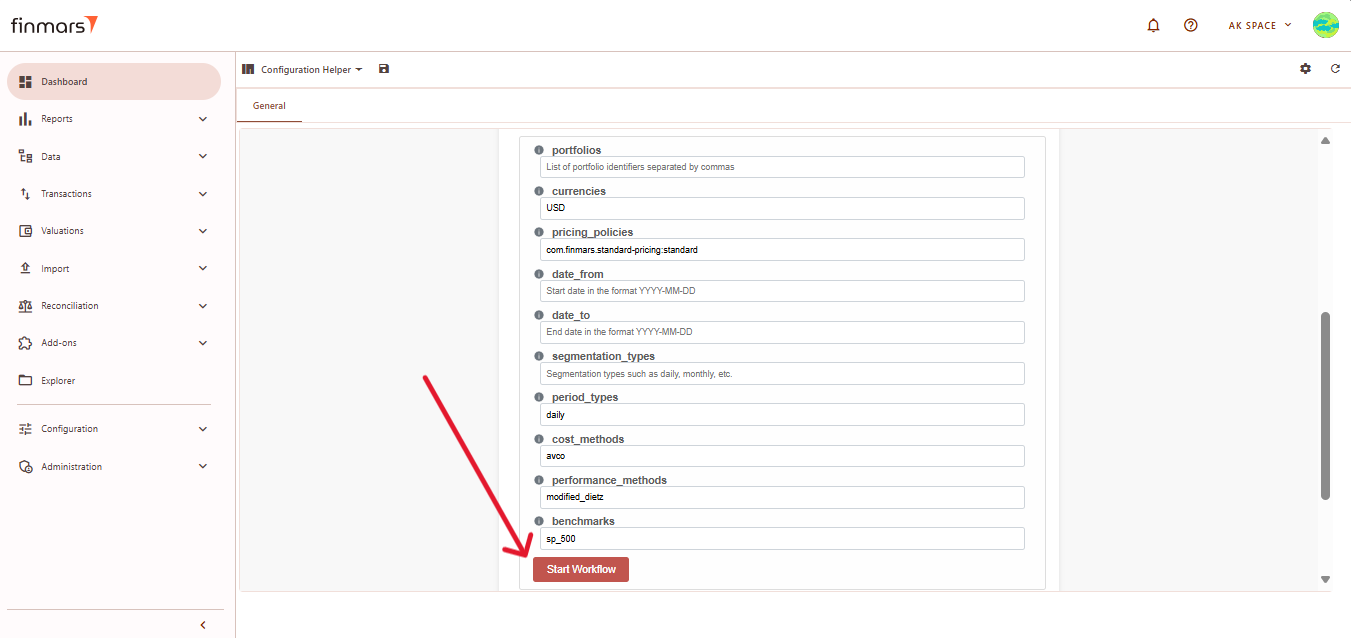The image size is (1351, 638).
Task: Open dashboard settings gear icon
Action: [x=1305, y=69]
